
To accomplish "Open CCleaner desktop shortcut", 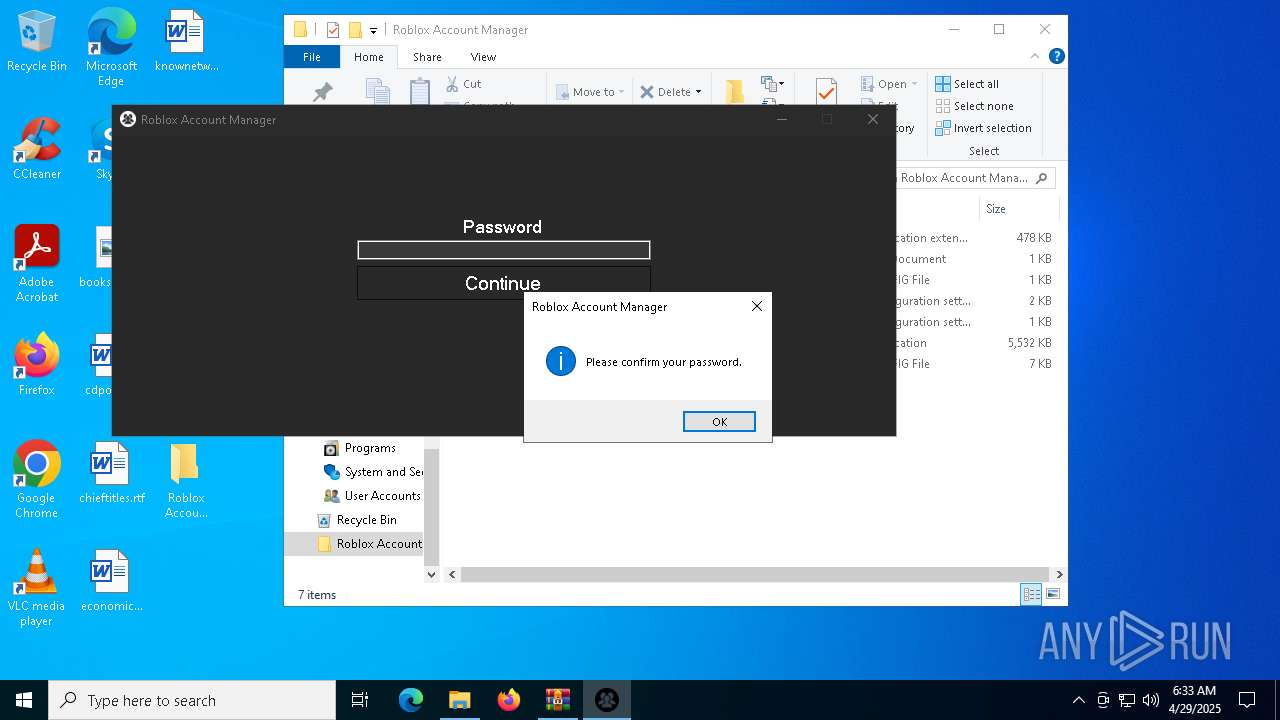I will coord(37,150).
